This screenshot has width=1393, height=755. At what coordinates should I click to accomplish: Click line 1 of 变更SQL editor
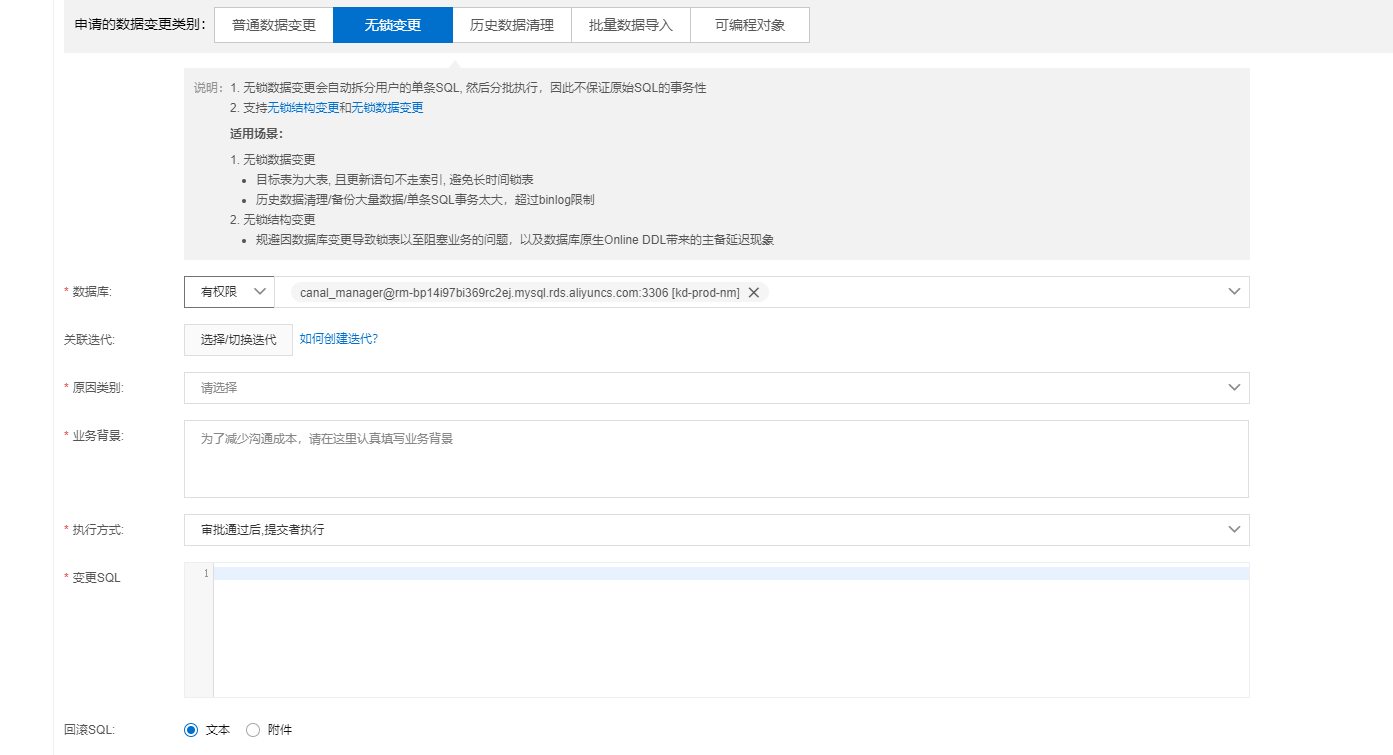pos(731,573)
